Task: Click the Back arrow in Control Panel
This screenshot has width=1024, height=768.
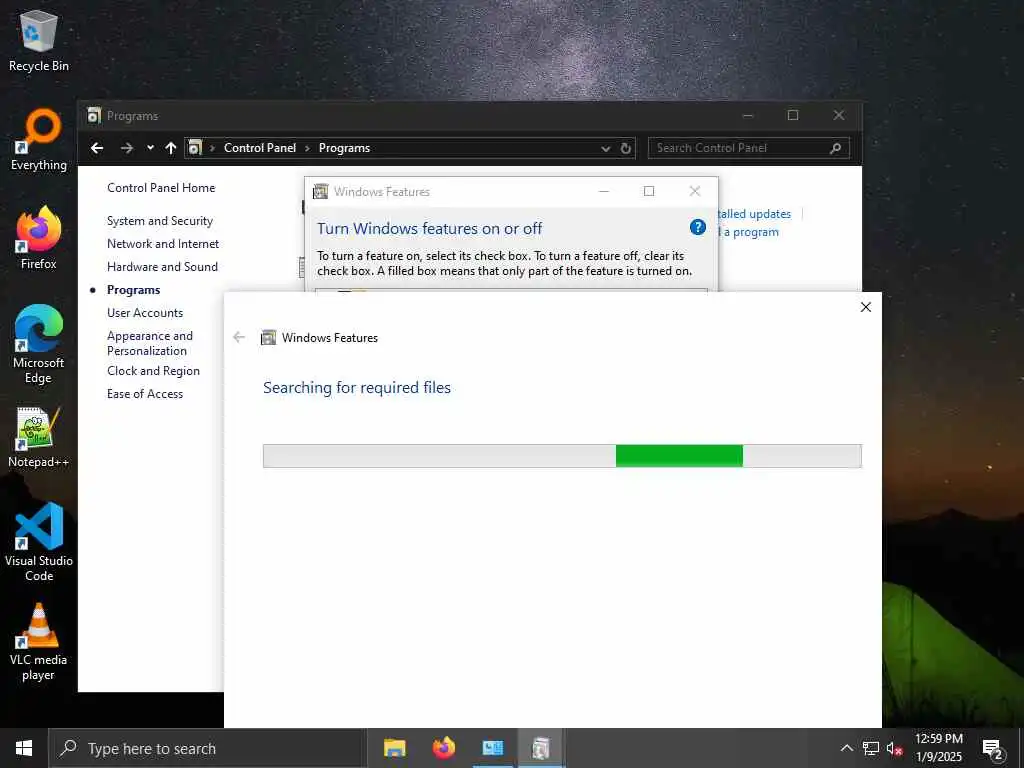Action: [x=97, y=148]
